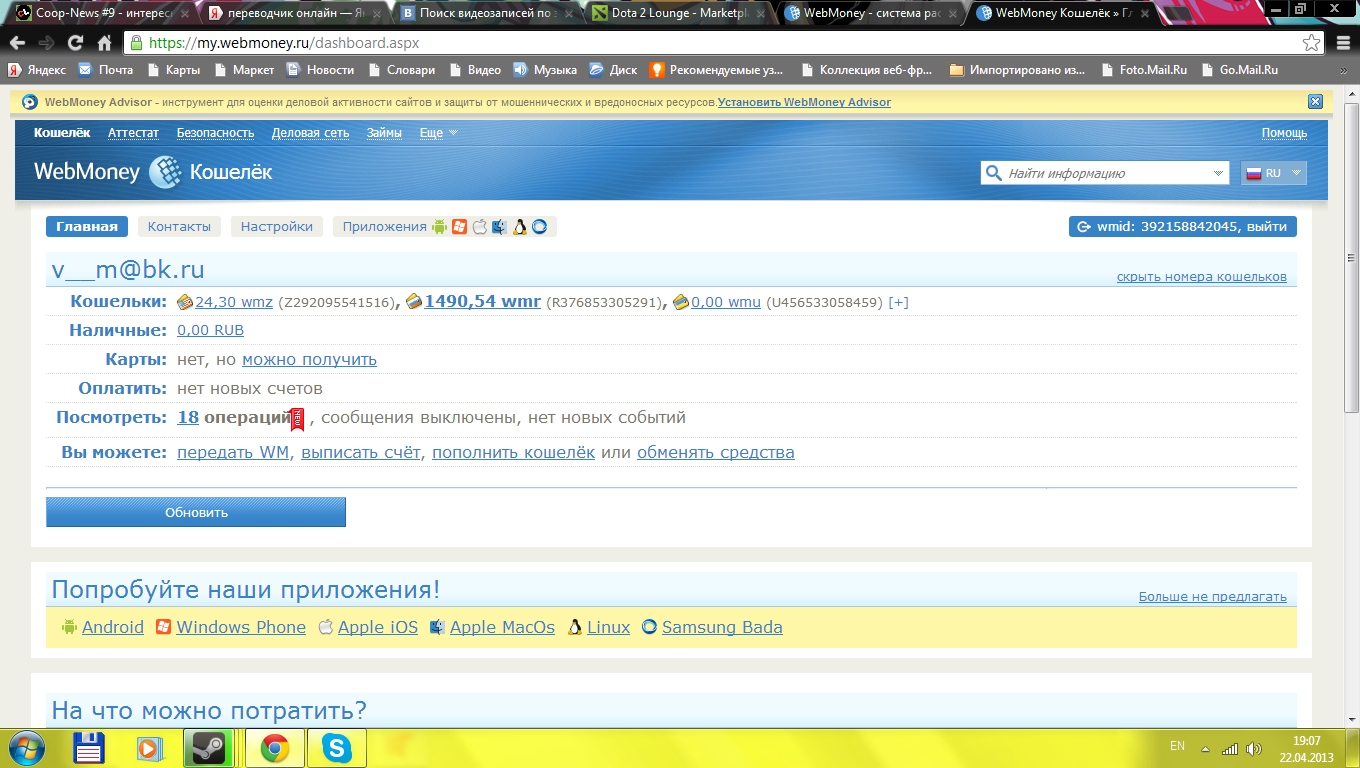Open the Windows Start menu
The width and height of the screenshot is (1360, 768).
(x=25, y=748)
